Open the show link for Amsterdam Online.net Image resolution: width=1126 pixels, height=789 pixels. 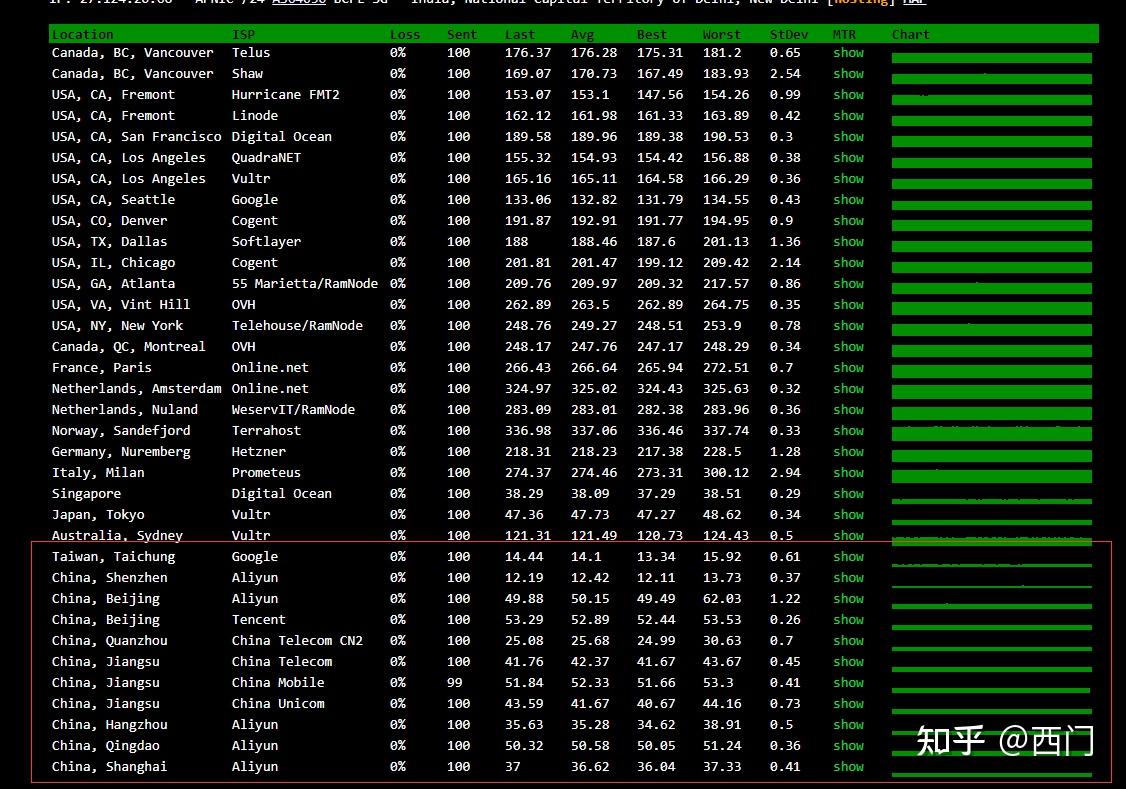point(848,388)
